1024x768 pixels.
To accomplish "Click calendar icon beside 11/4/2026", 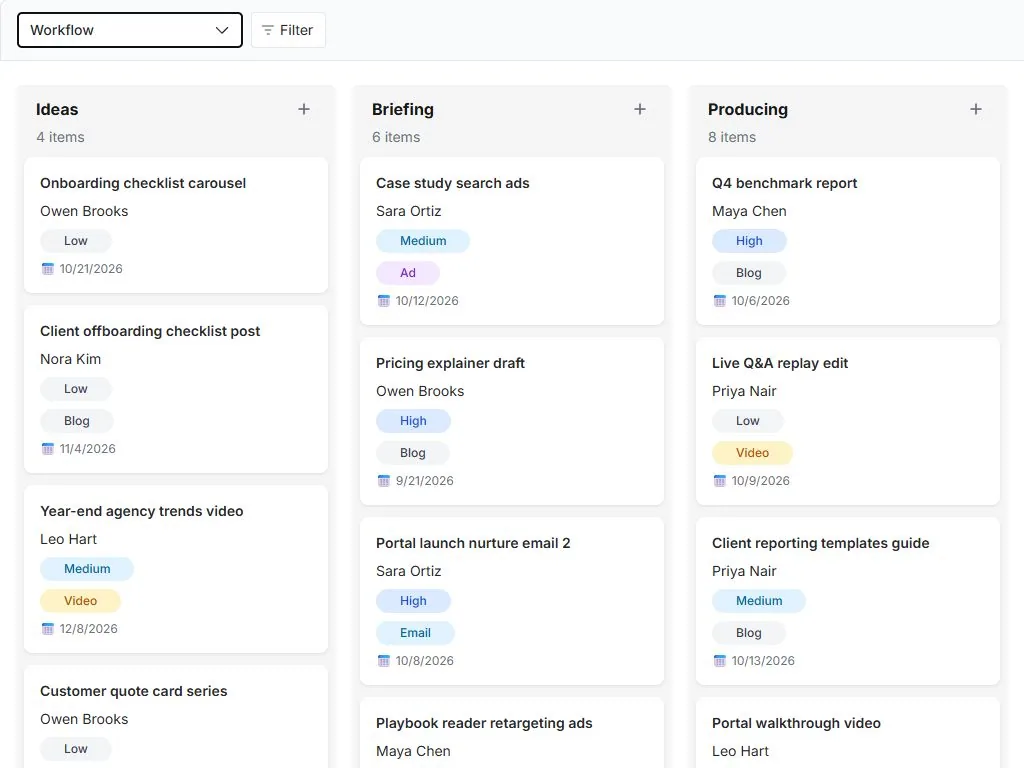I will 48,449.
